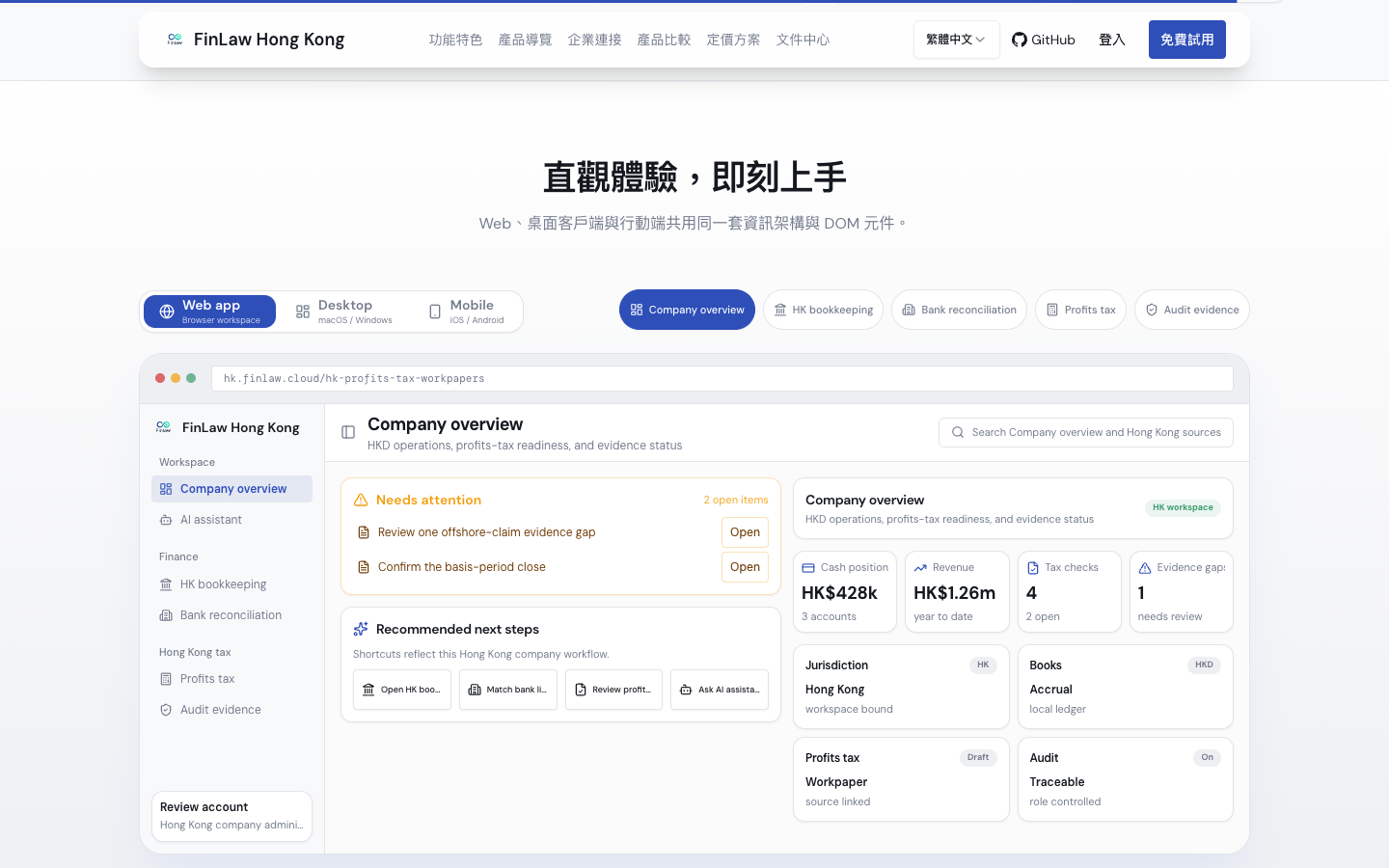Viewport: 1389px width, 868px height.
Task: Open the offshore-claim evidence gap item
Action: pyautogui.click(x=745, y=532)
